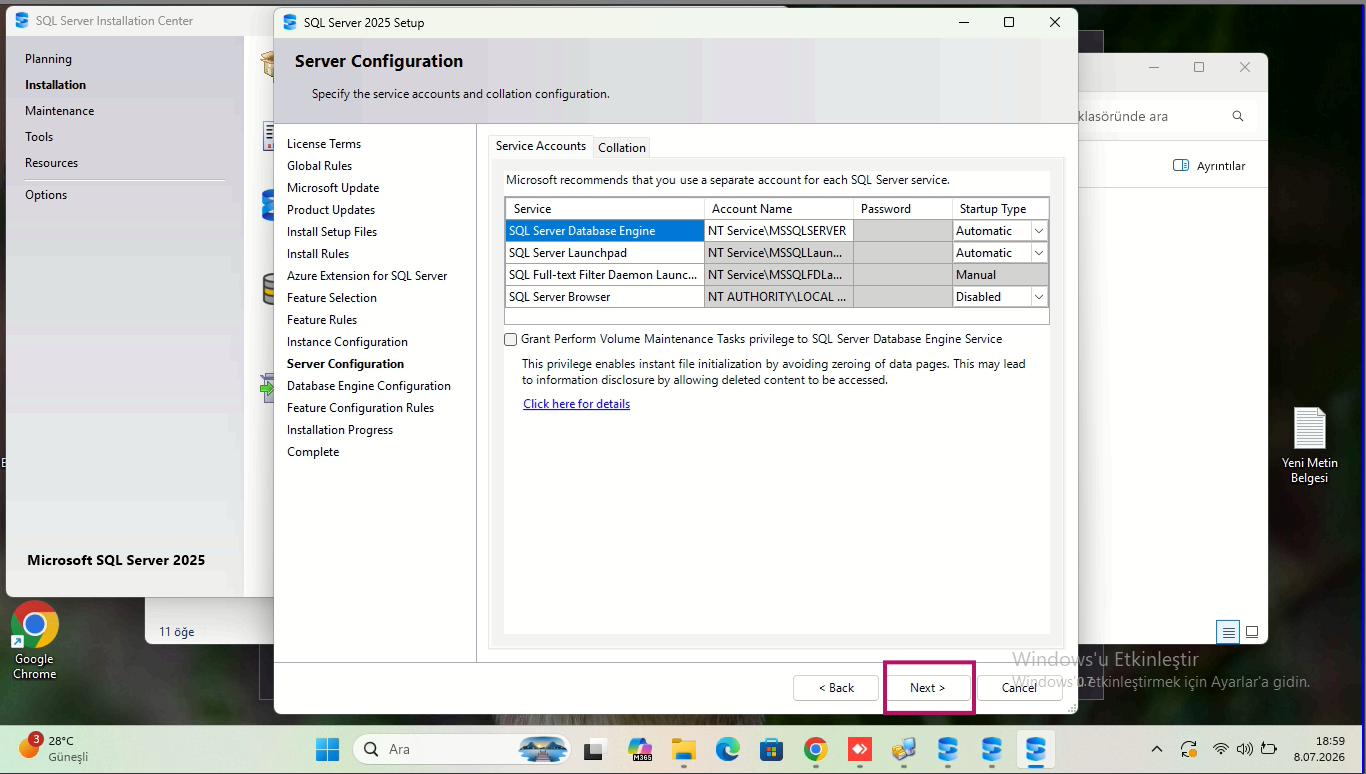The height and width of the screenshot is (774, 1366).
Task: Select the Yeni Metin Belgesi desktop file
Action: coord(1309,445)
